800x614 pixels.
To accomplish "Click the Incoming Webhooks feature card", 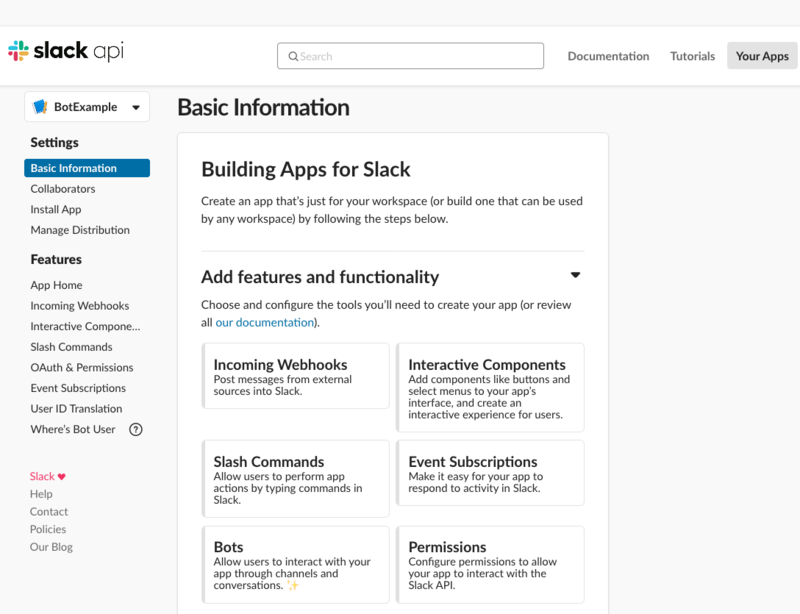I will point(295,377).
